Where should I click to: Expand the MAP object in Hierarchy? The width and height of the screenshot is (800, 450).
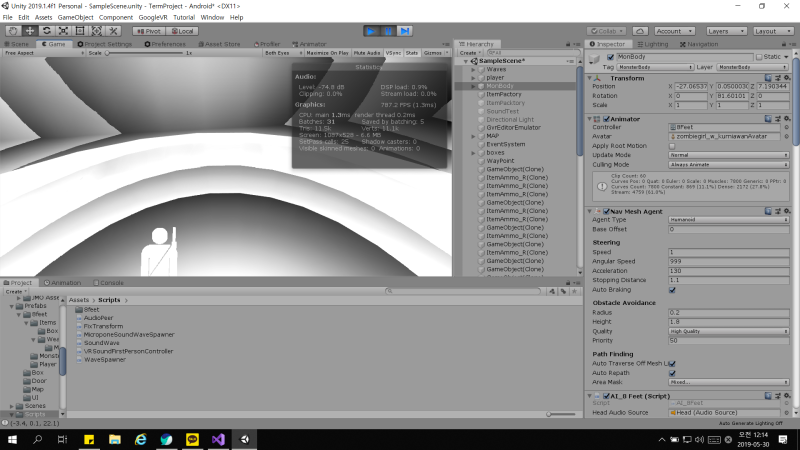tap(473, 136)
